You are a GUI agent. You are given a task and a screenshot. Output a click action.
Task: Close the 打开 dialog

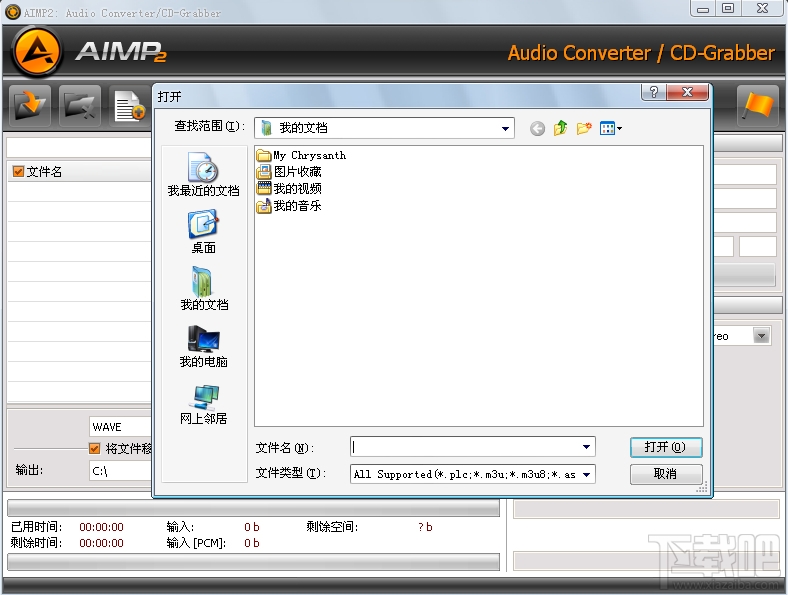click(x=687, y=92)
